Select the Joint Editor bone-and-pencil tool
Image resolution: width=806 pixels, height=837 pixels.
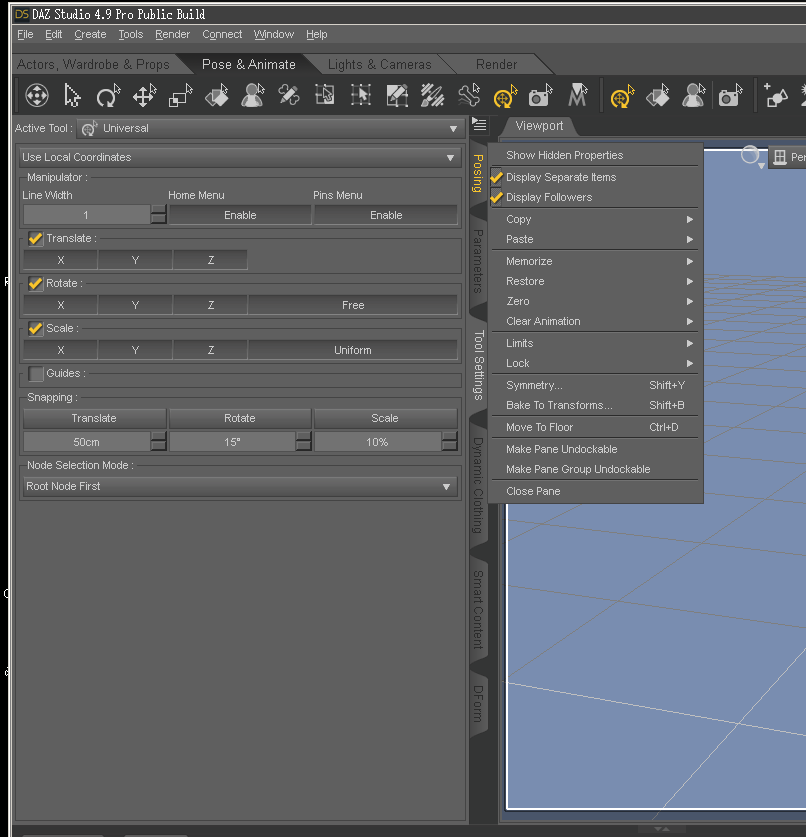coord(289,96)
